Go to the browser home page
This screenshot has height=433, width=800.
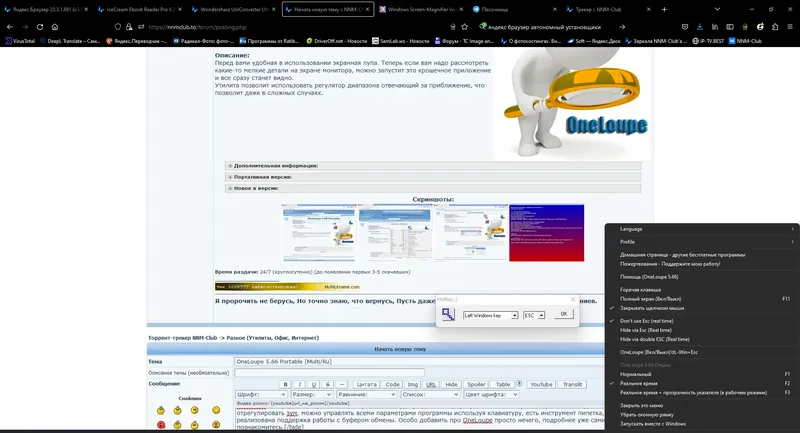[55, 27]
